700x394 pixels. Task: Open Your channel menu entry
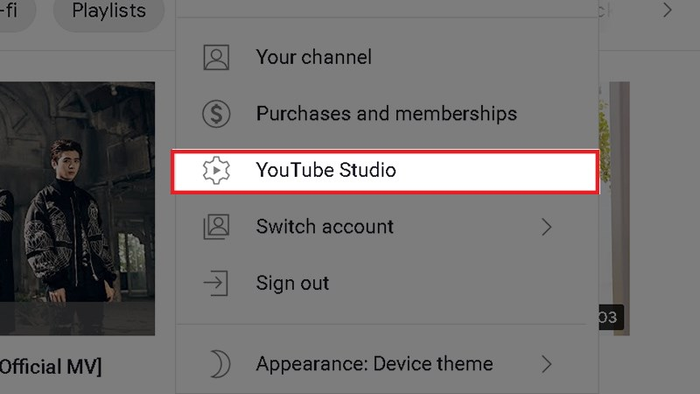(387, 57)
